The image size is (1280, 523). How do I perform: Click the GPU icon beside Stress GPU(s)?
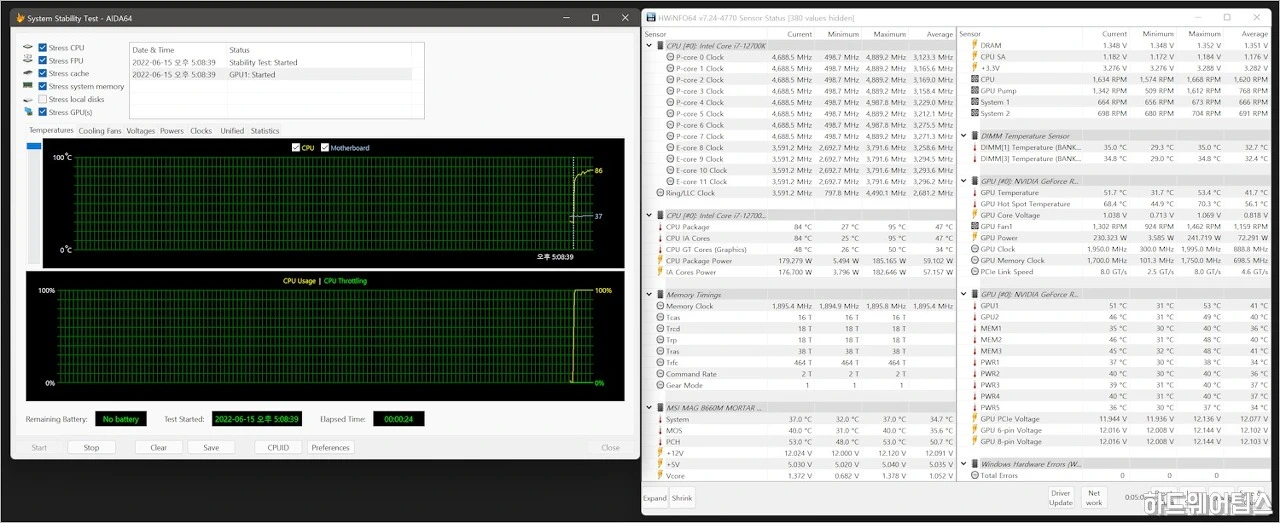pyautogui.click(x=27, y=113)
